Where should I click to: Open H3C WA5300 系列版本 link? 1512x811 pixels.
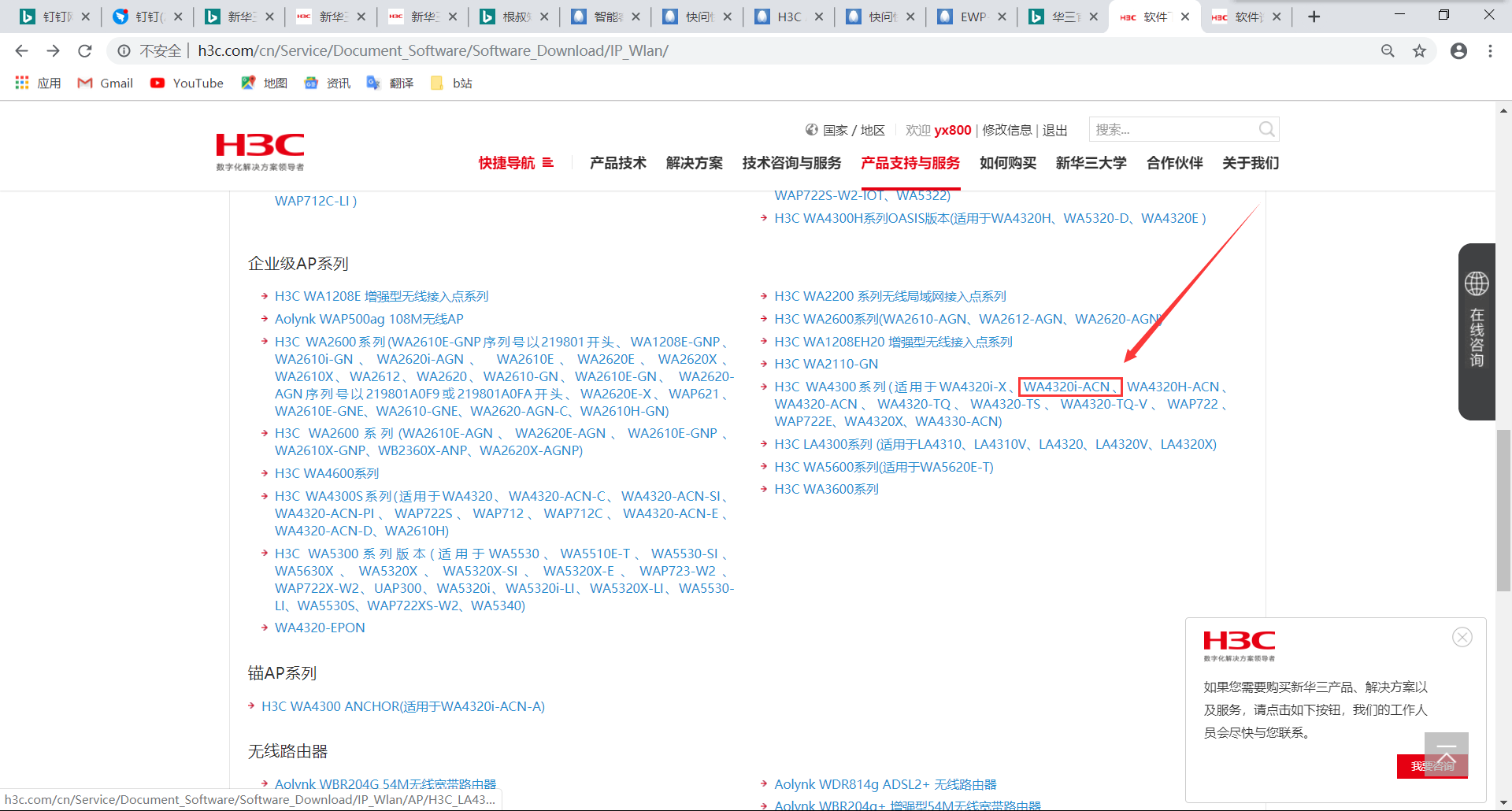[x=504, y=580]
